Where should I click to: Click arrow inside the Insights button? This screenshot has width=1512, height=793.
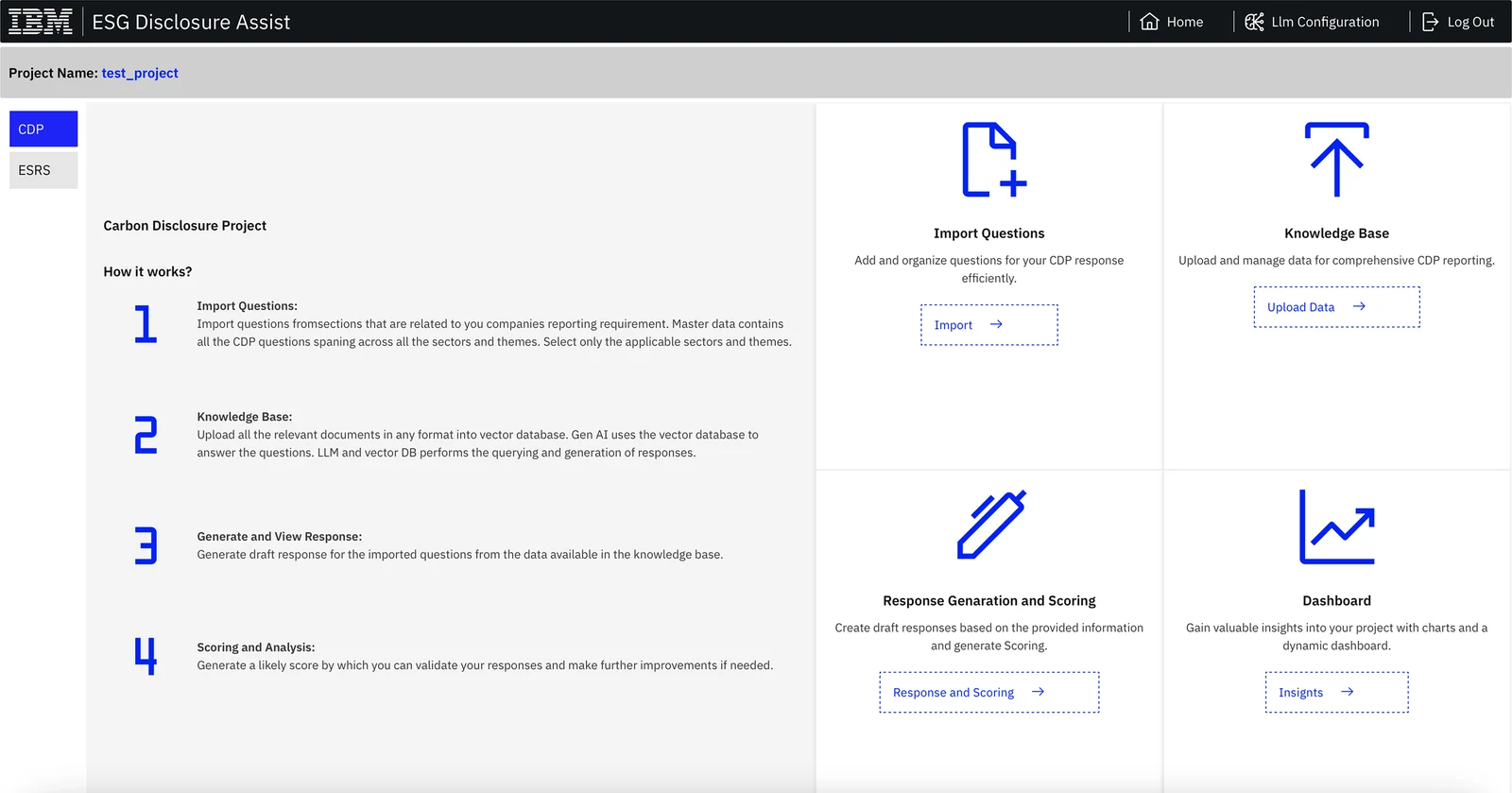[1348, 692]
